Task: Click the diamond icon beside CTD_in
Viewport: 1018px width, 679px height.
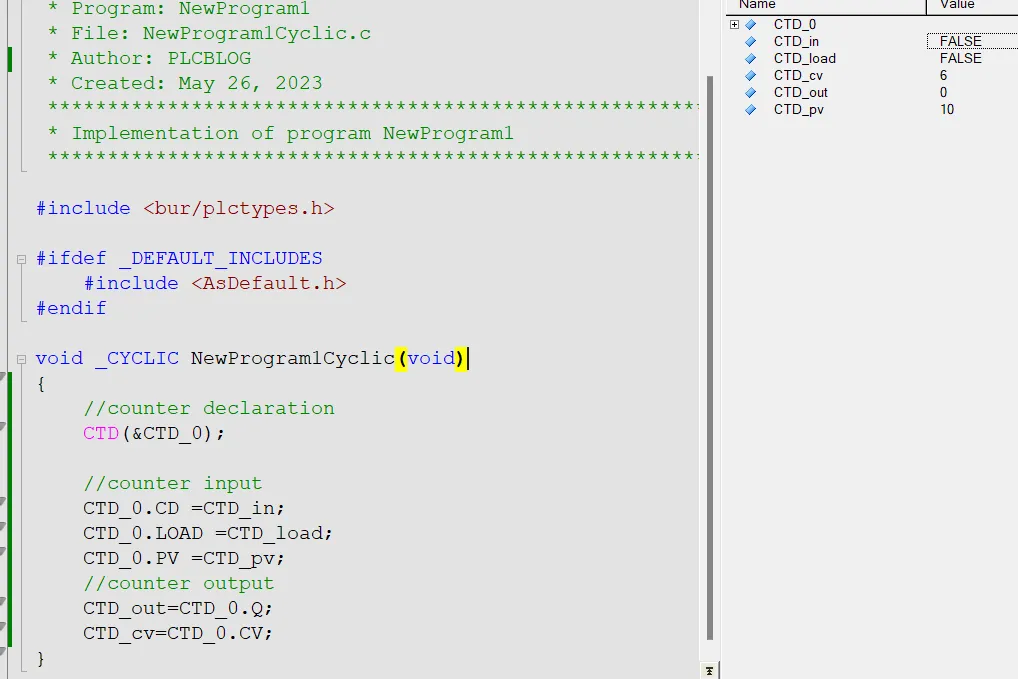Action: click(750, 41)
